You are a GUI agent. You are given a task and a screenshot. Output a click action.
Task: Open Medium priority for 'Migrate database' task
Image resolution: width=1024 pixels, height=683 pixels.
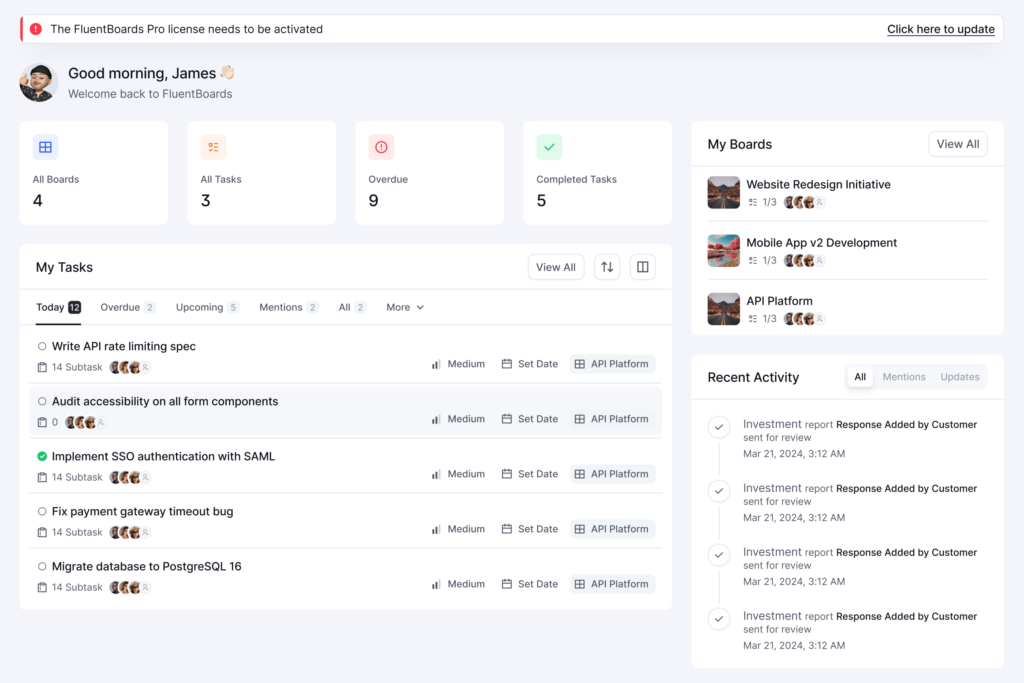[x=458, y=584]
